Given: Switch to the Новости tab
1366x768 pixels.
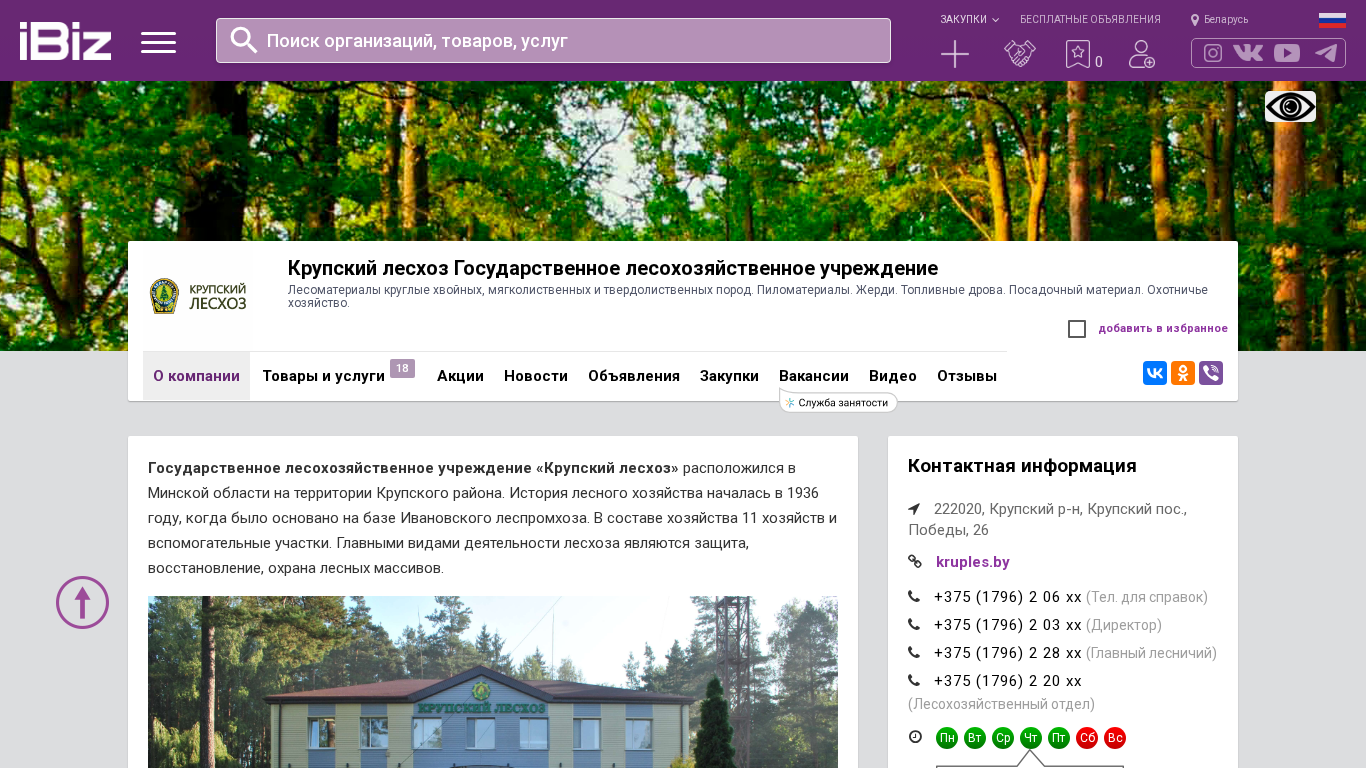Looking at the screenshot, I should [536, 376].
